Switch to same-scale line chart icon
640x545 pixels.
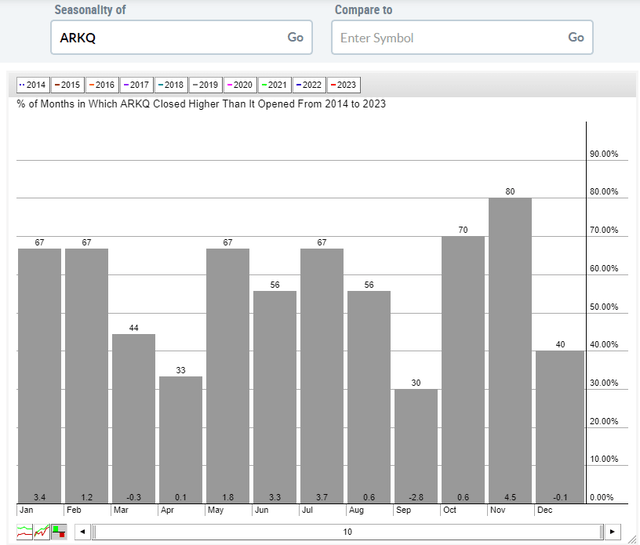click(42, 532)
